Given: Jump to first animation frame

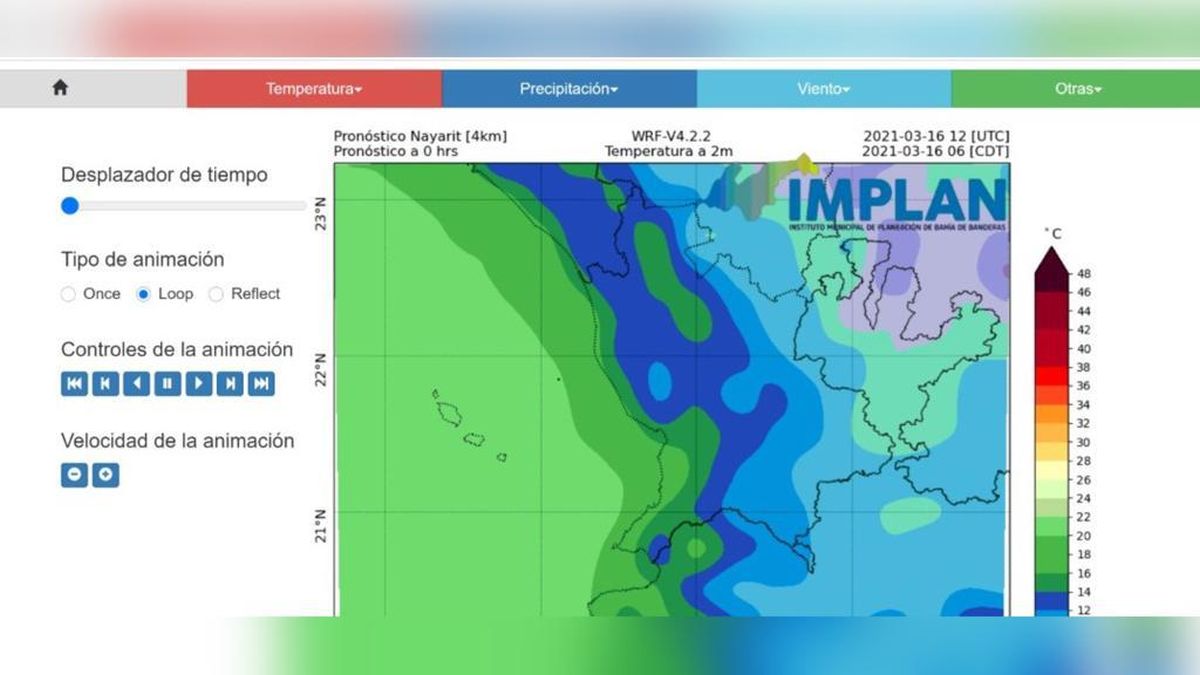Looking at the screenshot, I should click(74, 384).
